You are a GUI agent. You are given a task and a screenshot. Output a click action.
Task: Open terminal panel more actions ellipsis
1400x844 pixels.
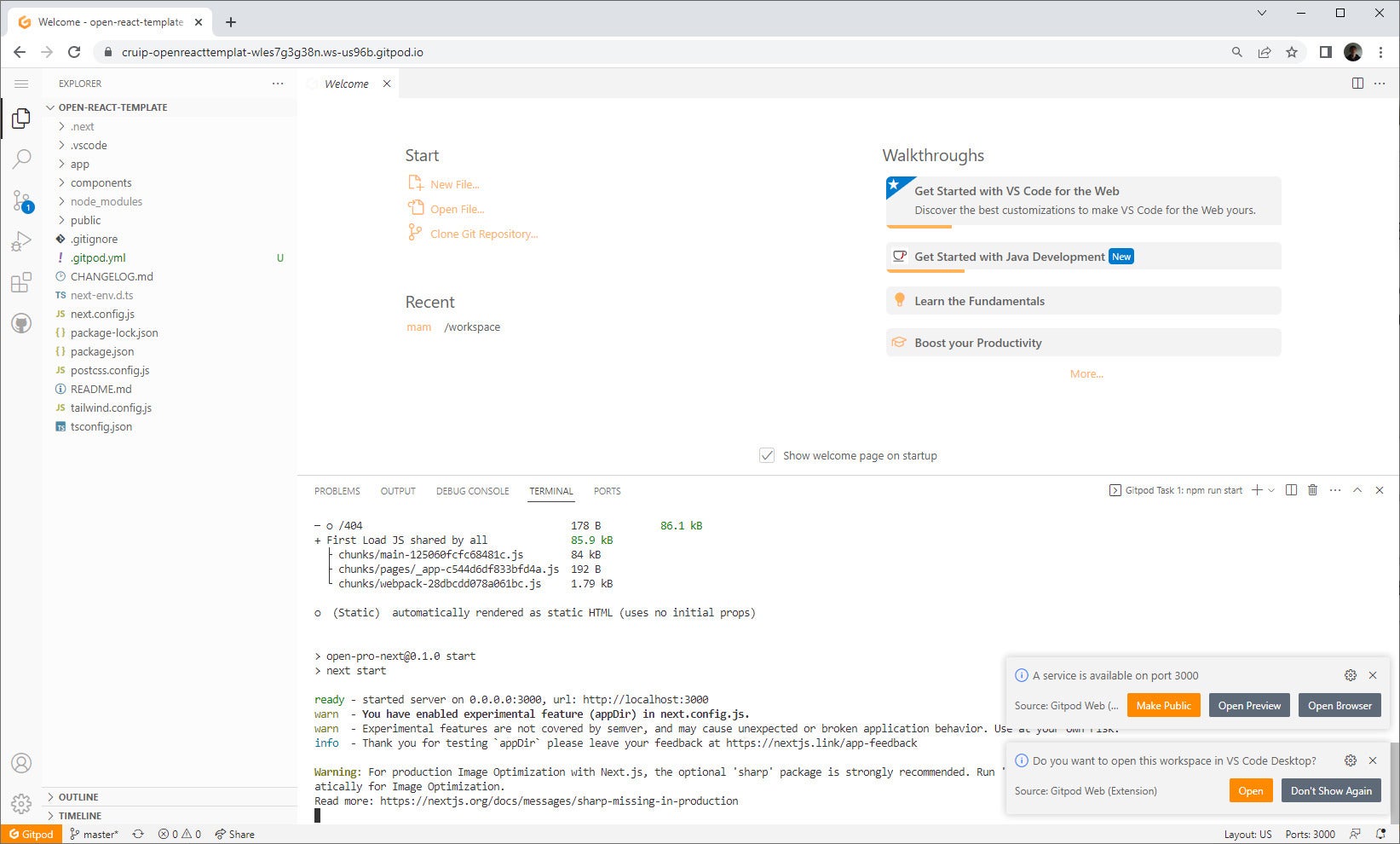point(1335,490)
